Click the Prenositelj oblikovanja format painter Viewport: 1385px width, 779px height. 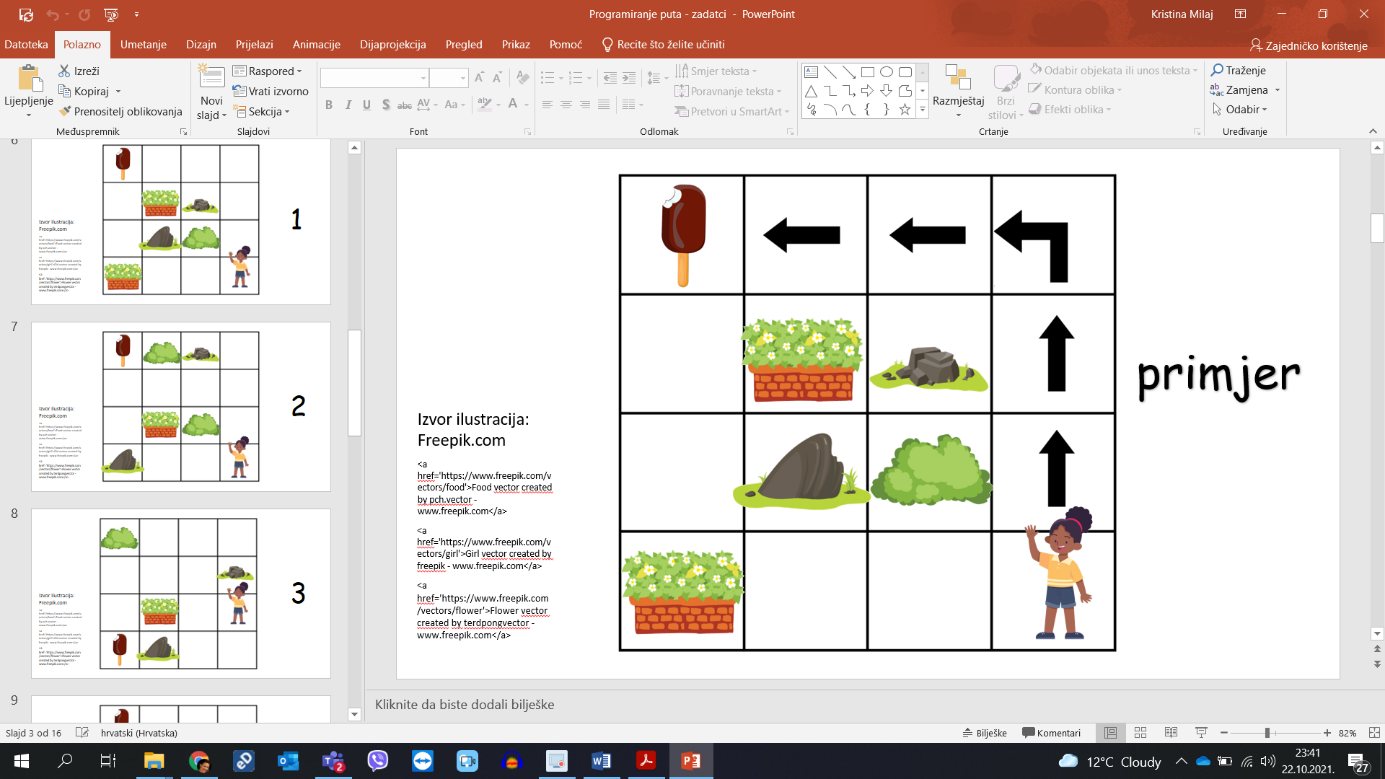point(120,112)
